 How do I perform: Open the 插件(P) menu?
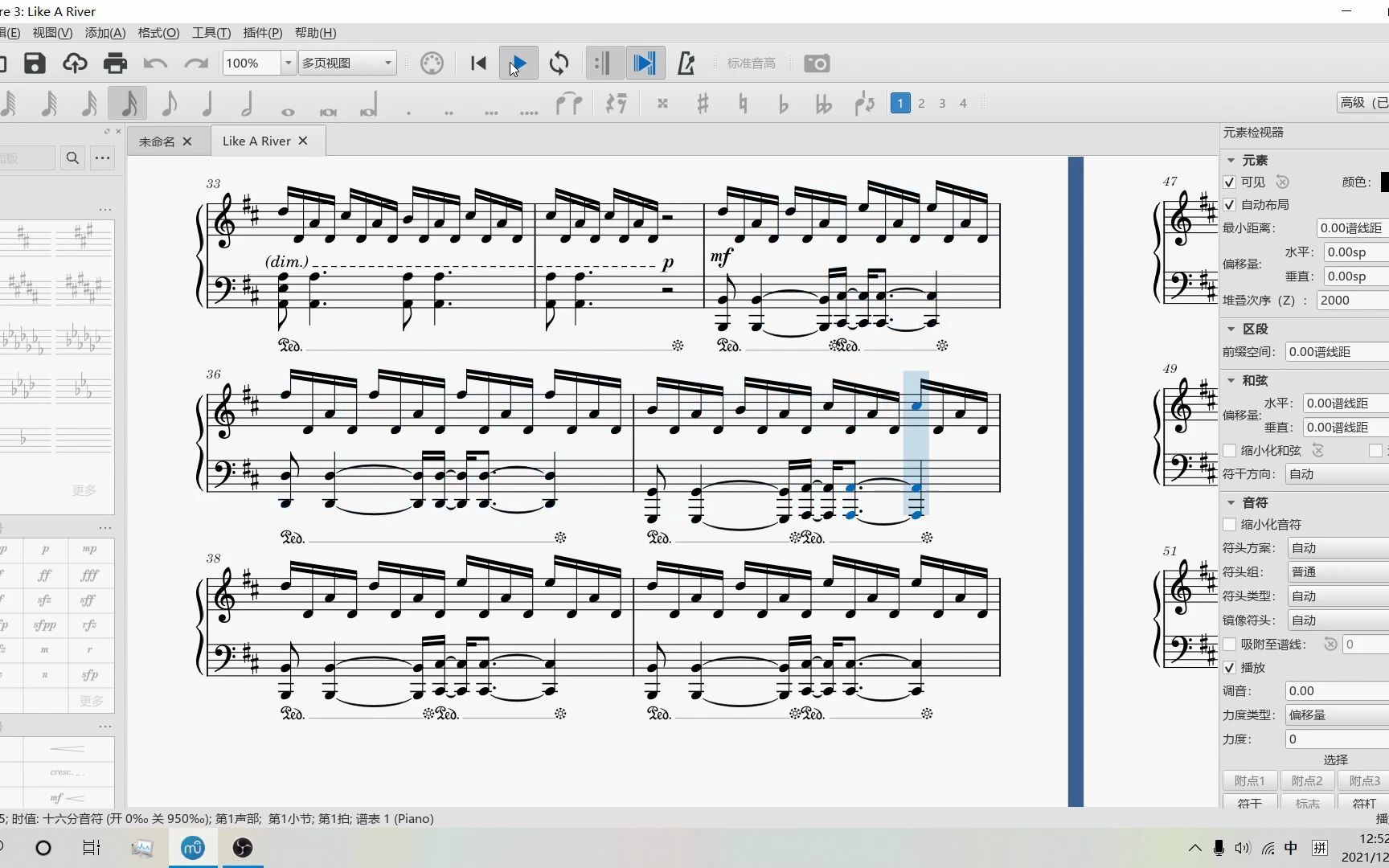tap(263, 33)
